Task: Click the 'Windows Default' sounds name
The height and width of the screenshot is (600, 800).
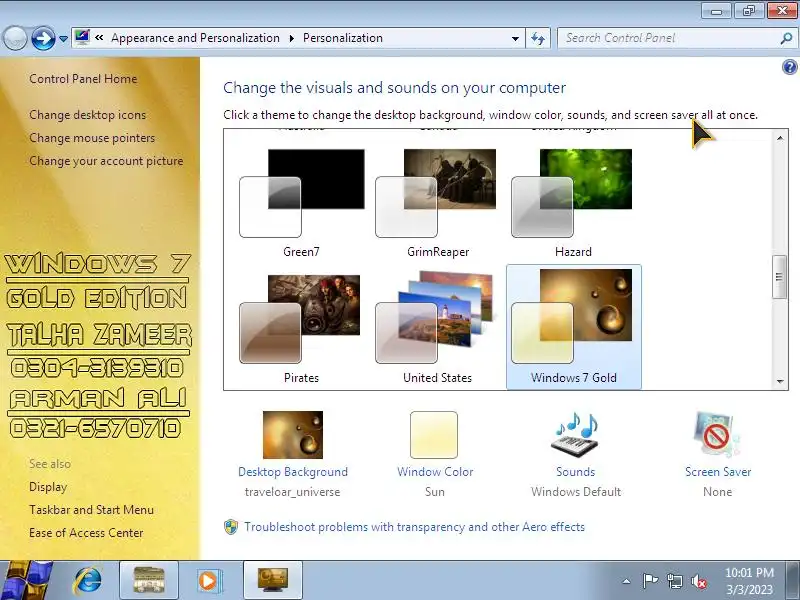Action: [x=576, y=492]
